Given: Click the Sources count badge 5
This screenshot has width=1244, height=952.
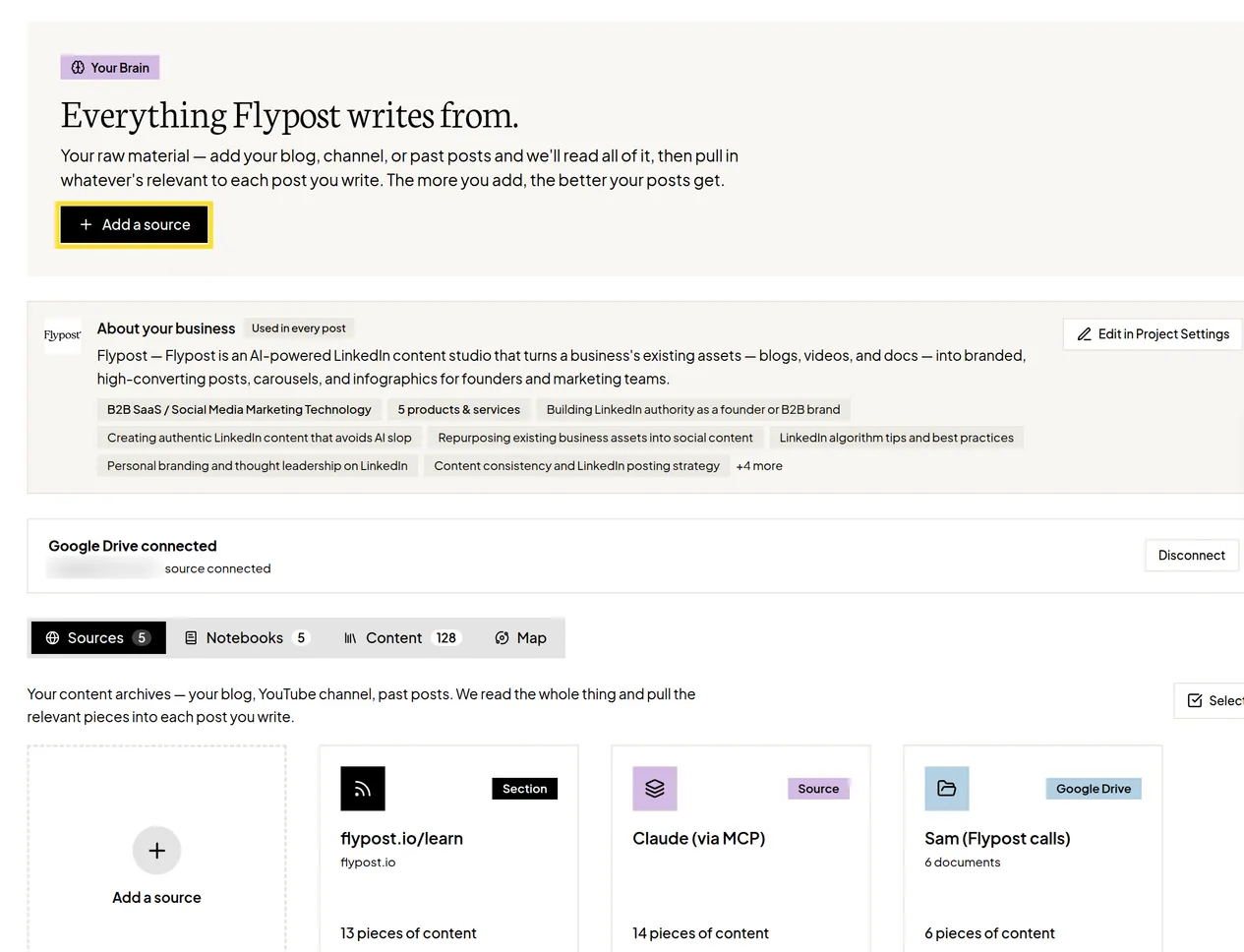Looking at the screenshot, I should click(x=142, y=638).
